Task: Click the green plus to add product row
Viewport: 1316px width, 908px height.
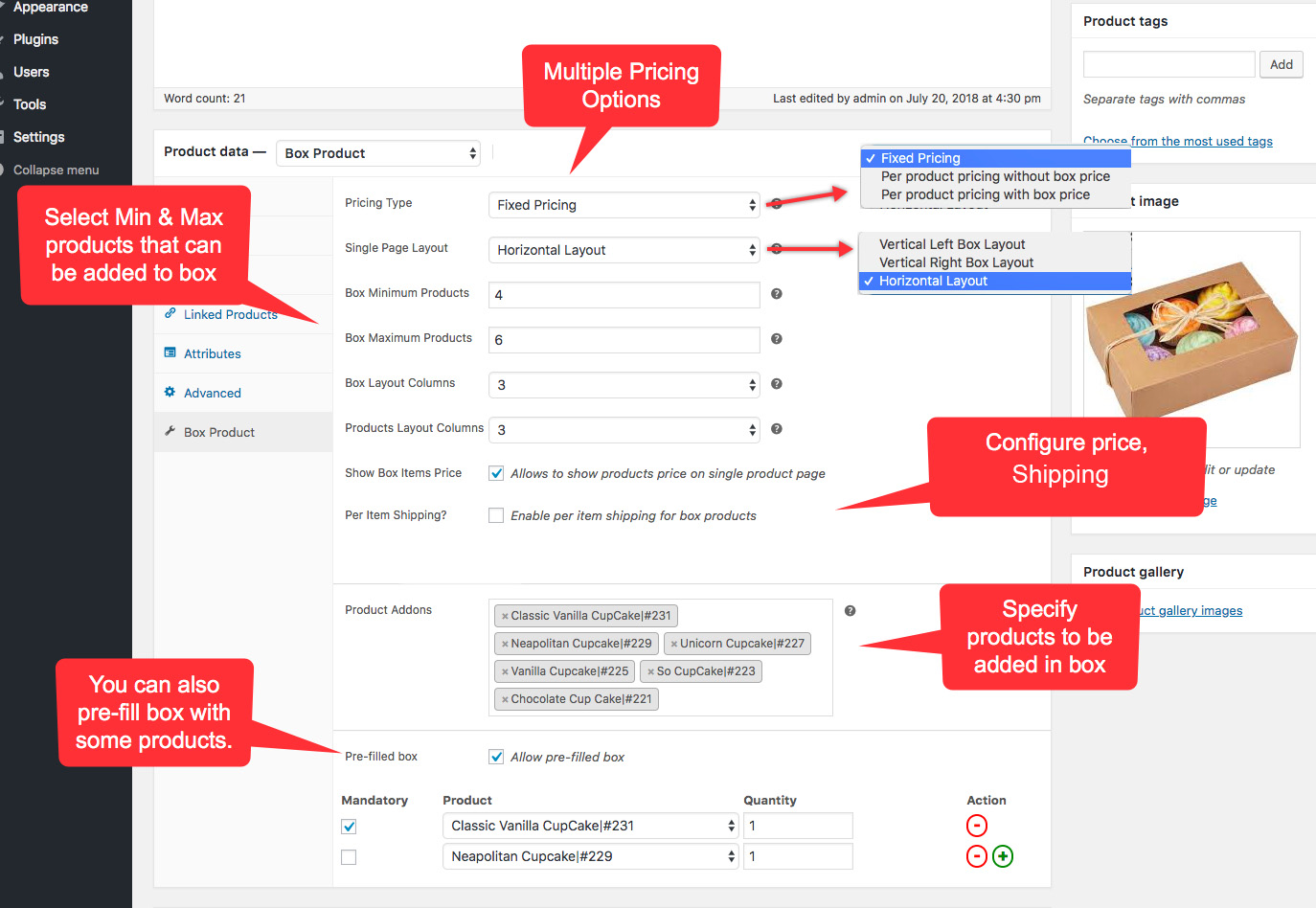Action: pos(1003,856)
